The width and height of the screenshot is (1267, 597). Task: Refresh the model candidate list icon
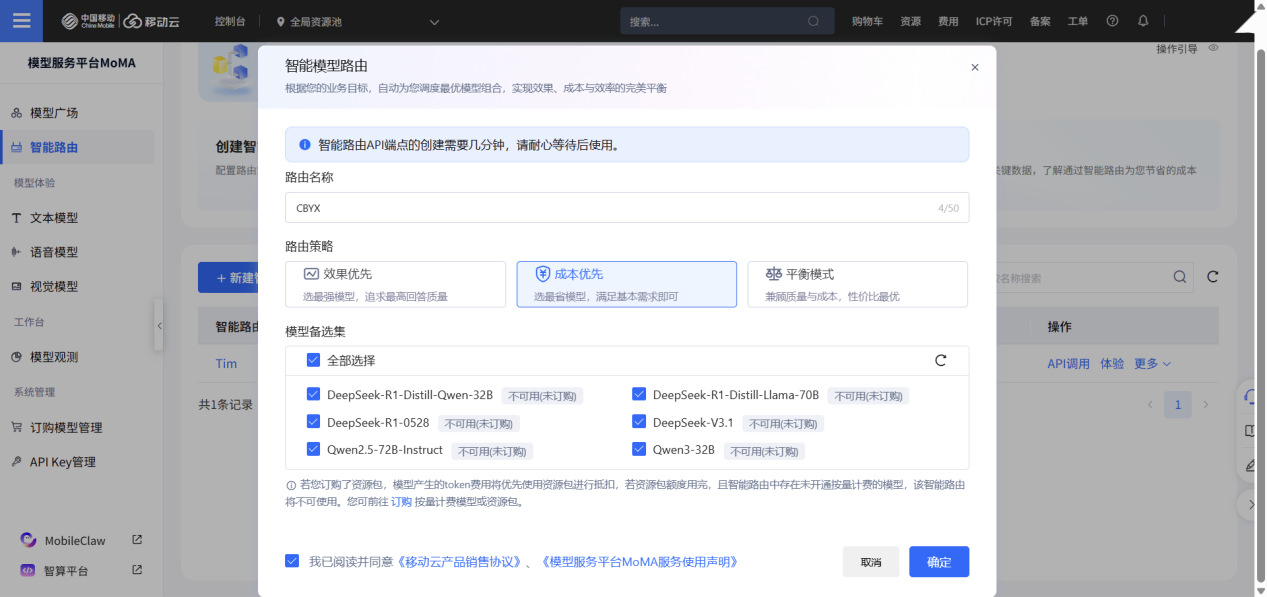940,360
